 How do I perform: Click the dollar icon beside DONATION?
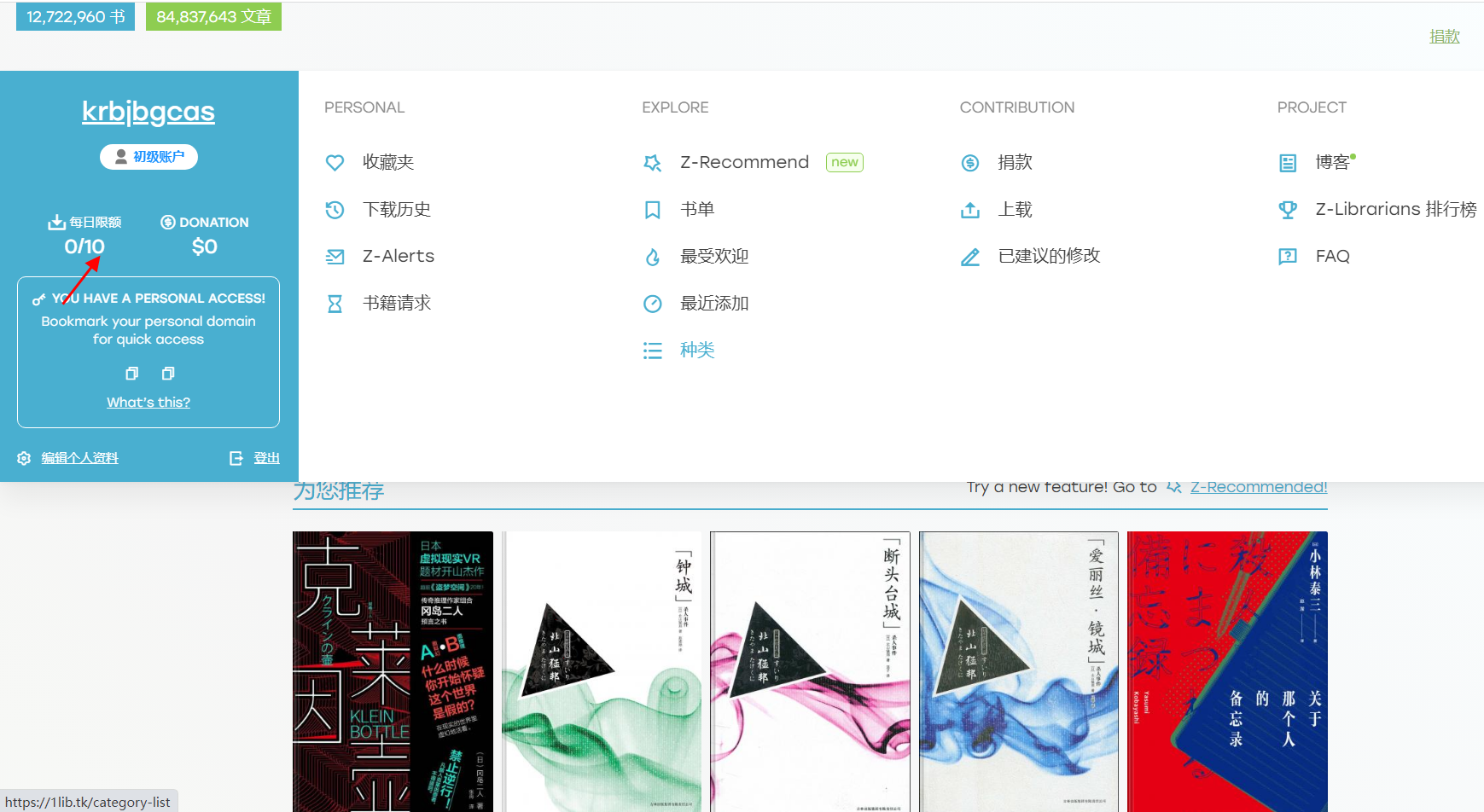click(168, 223)
